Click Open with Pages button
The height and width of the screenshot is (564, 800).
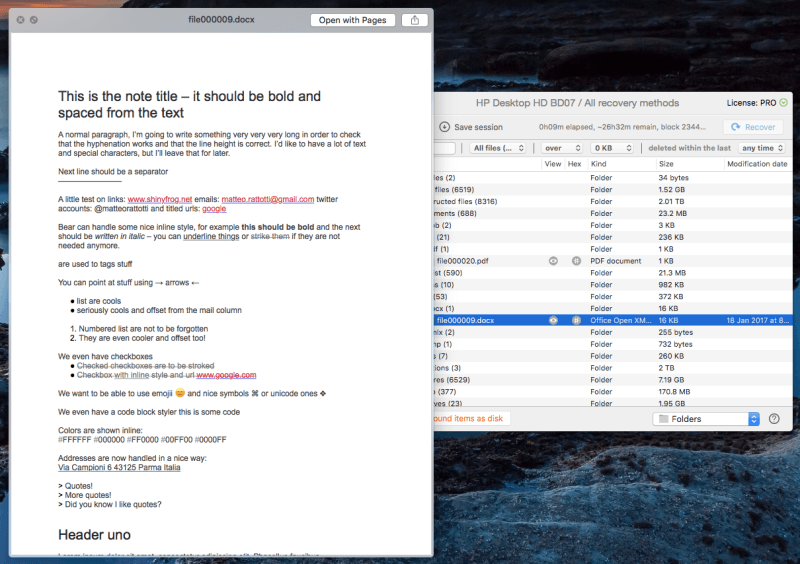pyautogui.click(x=352, y=20)
